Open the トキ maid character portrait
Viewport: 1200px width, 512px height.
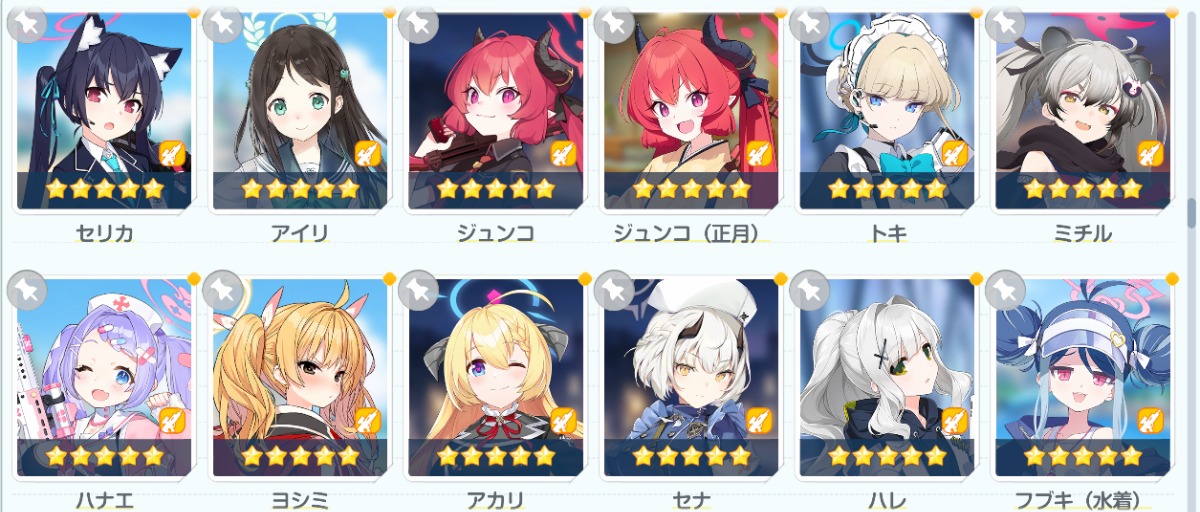[x=887, y=110]
